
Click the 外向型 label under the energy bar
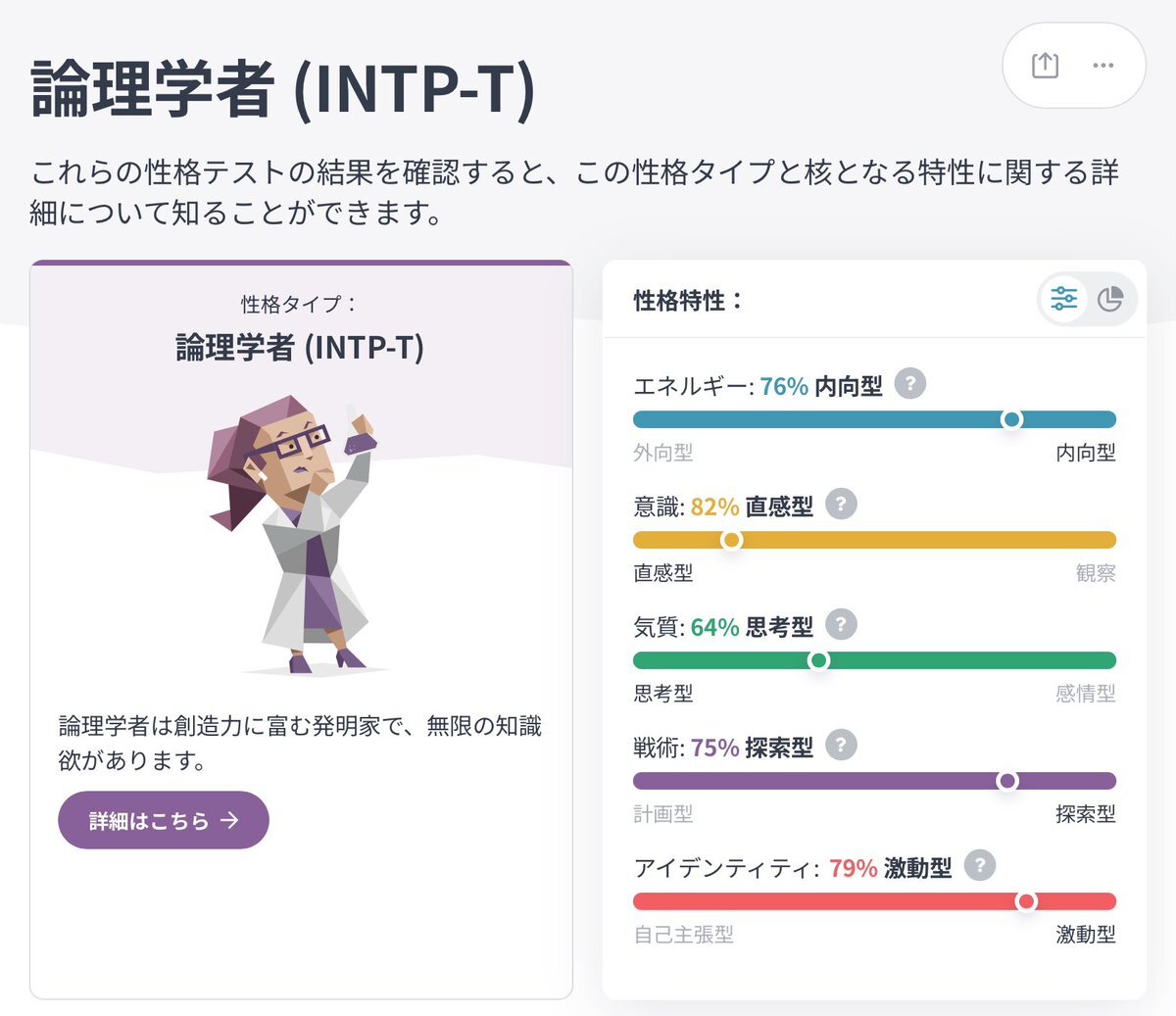pyautogui.click(x=663, y=453)
